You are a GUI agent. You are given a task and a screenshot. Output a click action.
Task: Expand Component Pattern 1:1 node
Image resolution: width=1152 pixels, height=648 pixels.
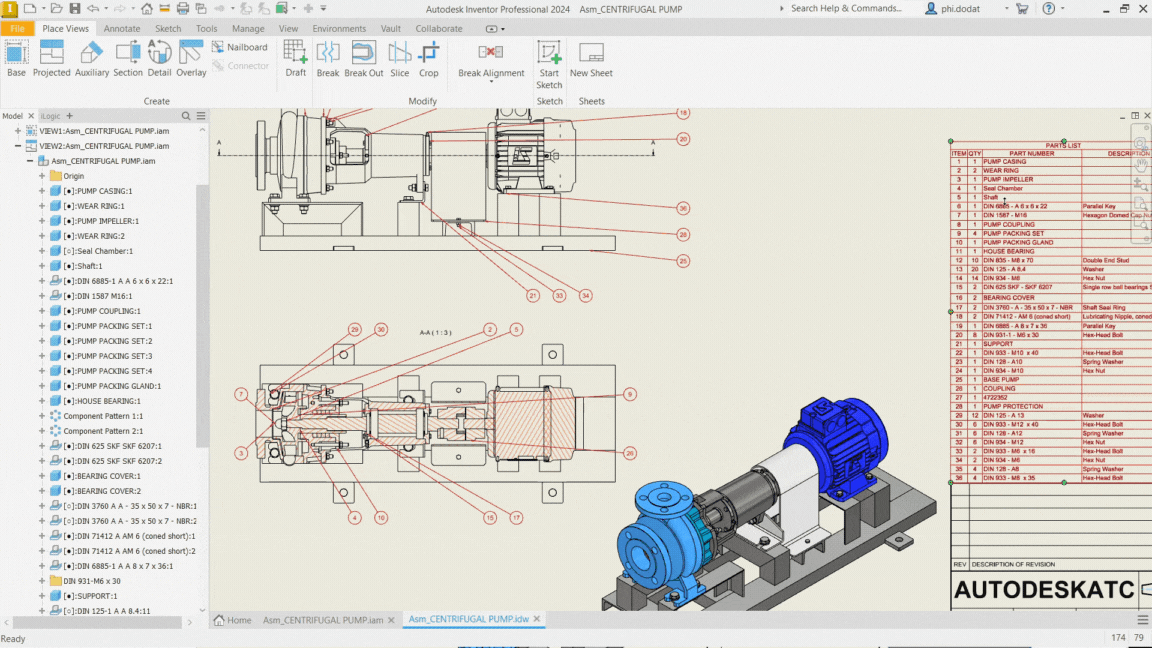(42, 416)
